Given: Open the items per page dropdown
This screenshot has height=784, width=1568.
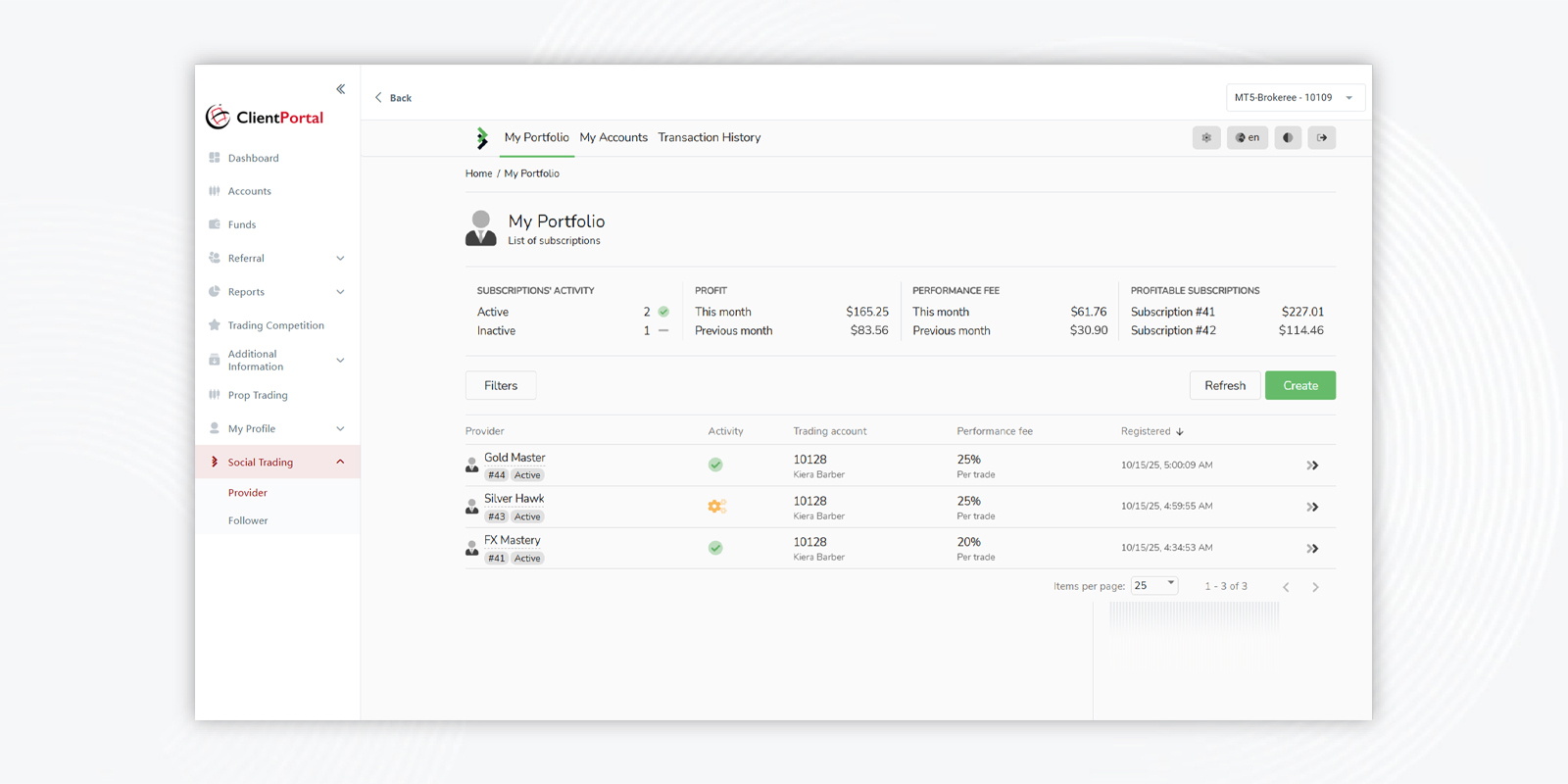Looking at the screenshot, I should (x=1153, y=585).
